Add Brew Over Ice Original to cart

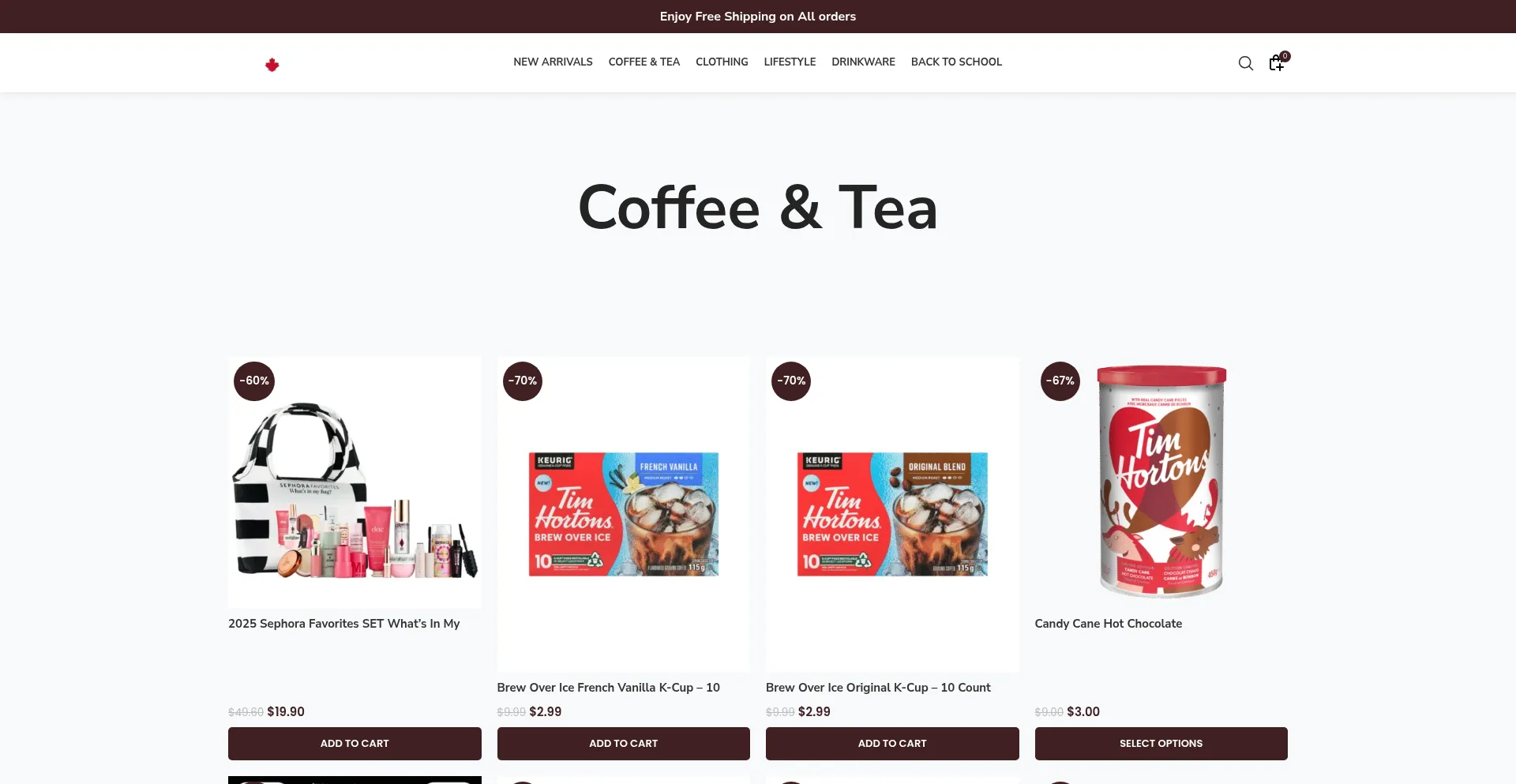(892, 744)
